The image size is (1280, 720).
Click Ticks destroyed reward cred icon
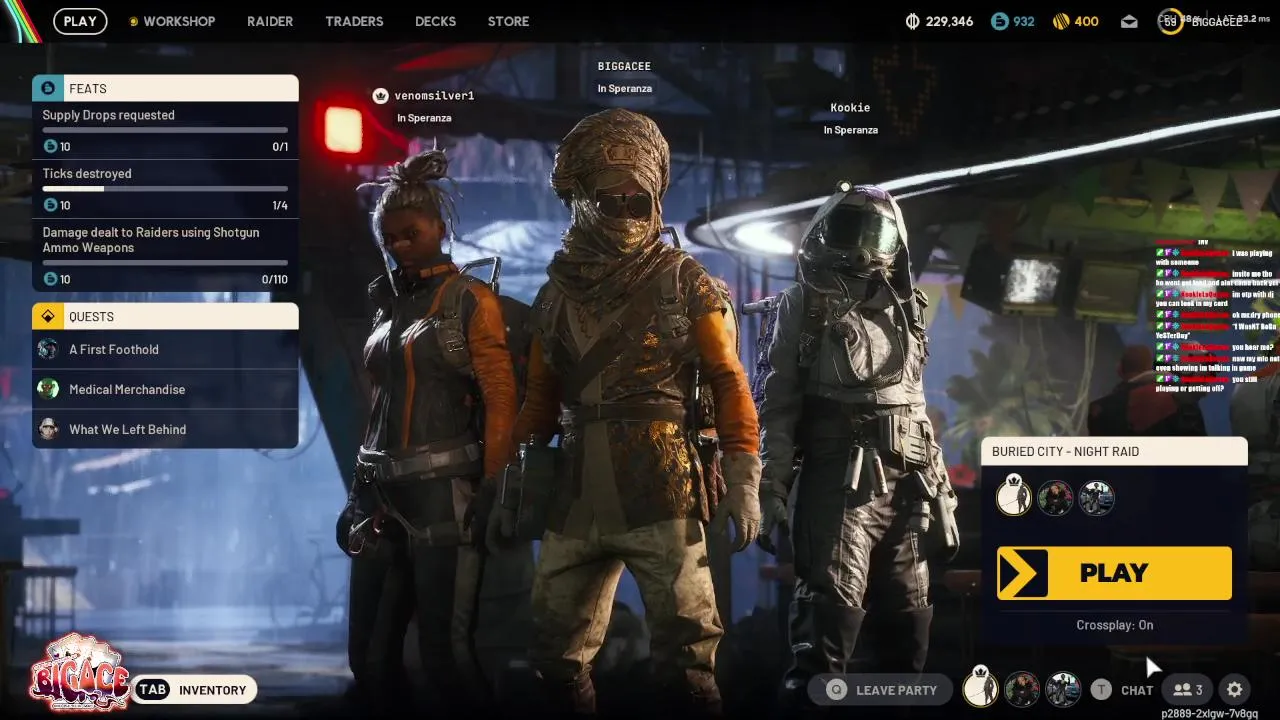point(50,205)
